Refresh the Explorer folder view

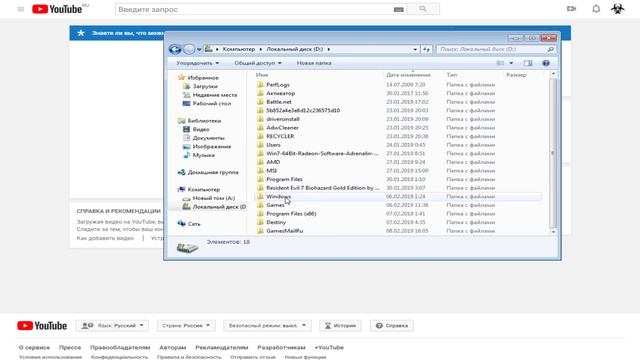coord(427,49)
